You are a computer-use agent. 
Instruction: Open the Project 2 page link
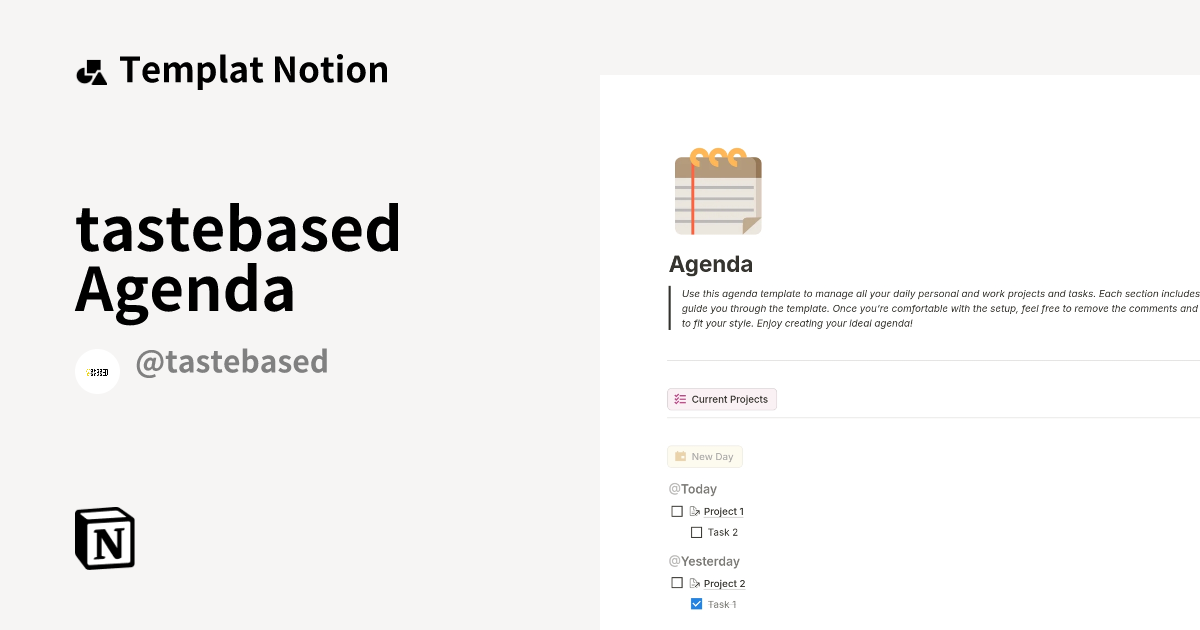tap(723, 583)
